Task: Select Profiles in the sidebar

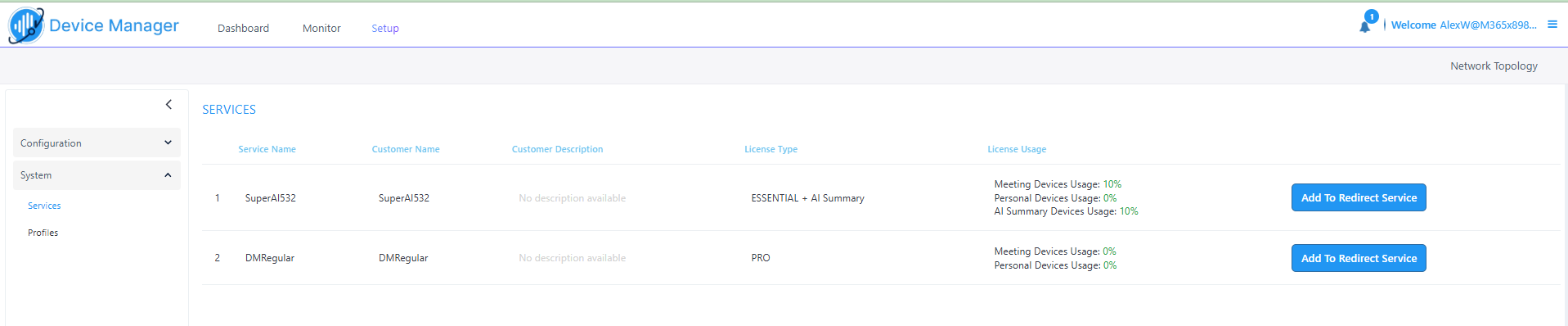Action: point(43,233)
